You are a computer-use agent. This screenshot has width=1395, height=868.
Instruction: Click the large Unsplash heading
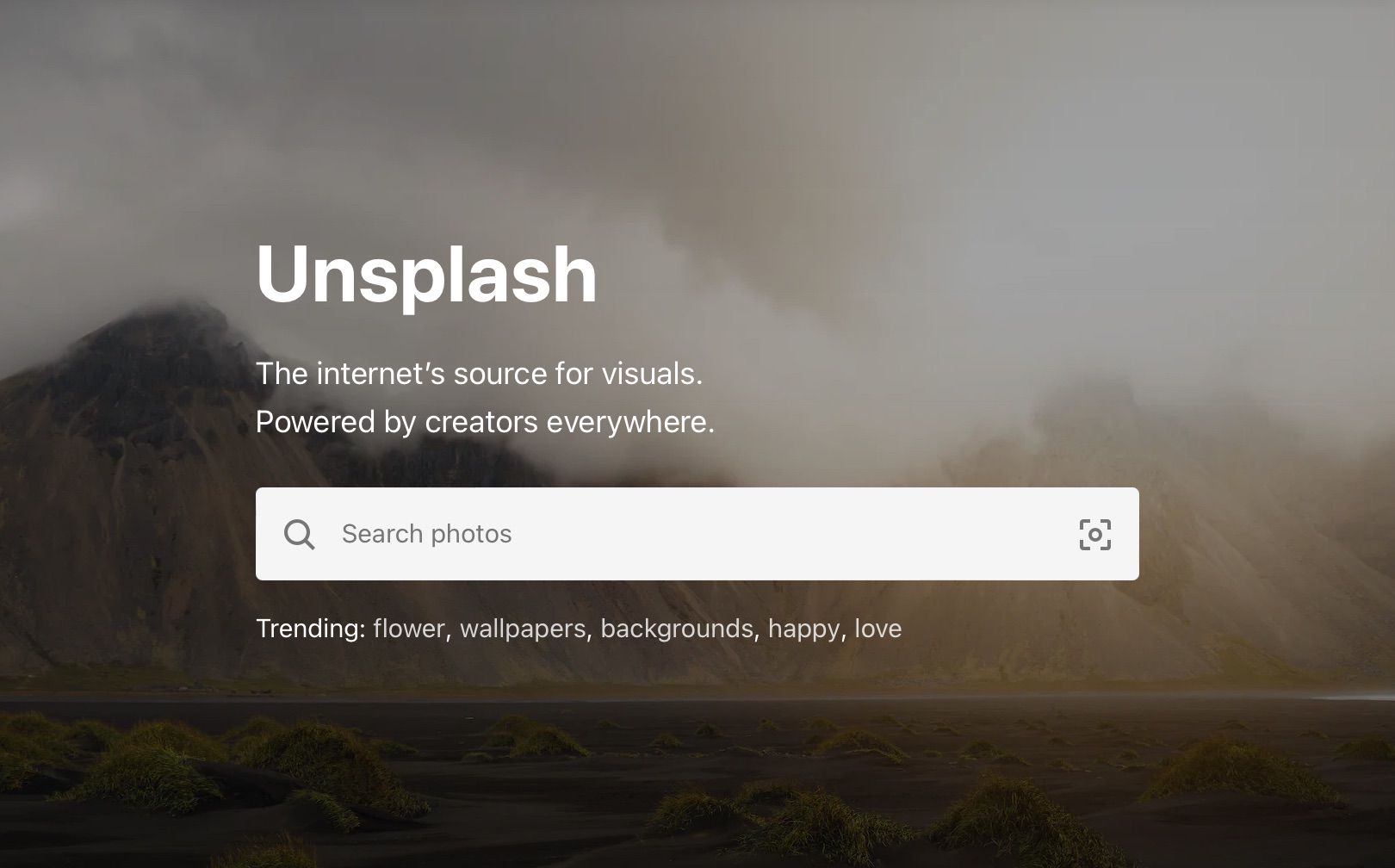point(426,275)
